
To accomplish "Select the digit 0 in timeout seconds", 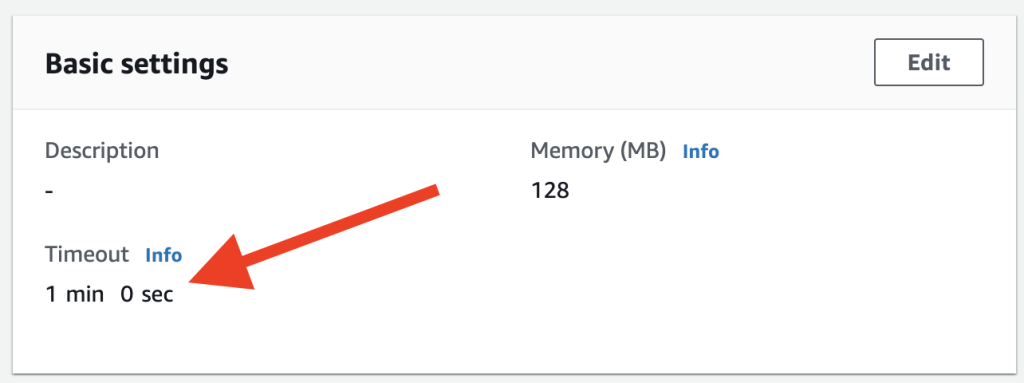I will click(127, 295).
